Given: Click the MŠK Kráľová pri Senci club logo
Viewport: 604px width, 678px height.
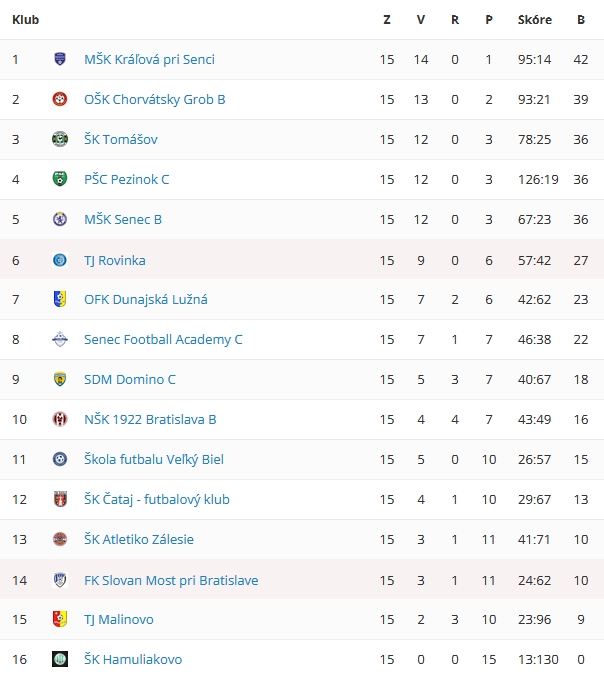Looking at the screenshot, I should click(60, 59).
